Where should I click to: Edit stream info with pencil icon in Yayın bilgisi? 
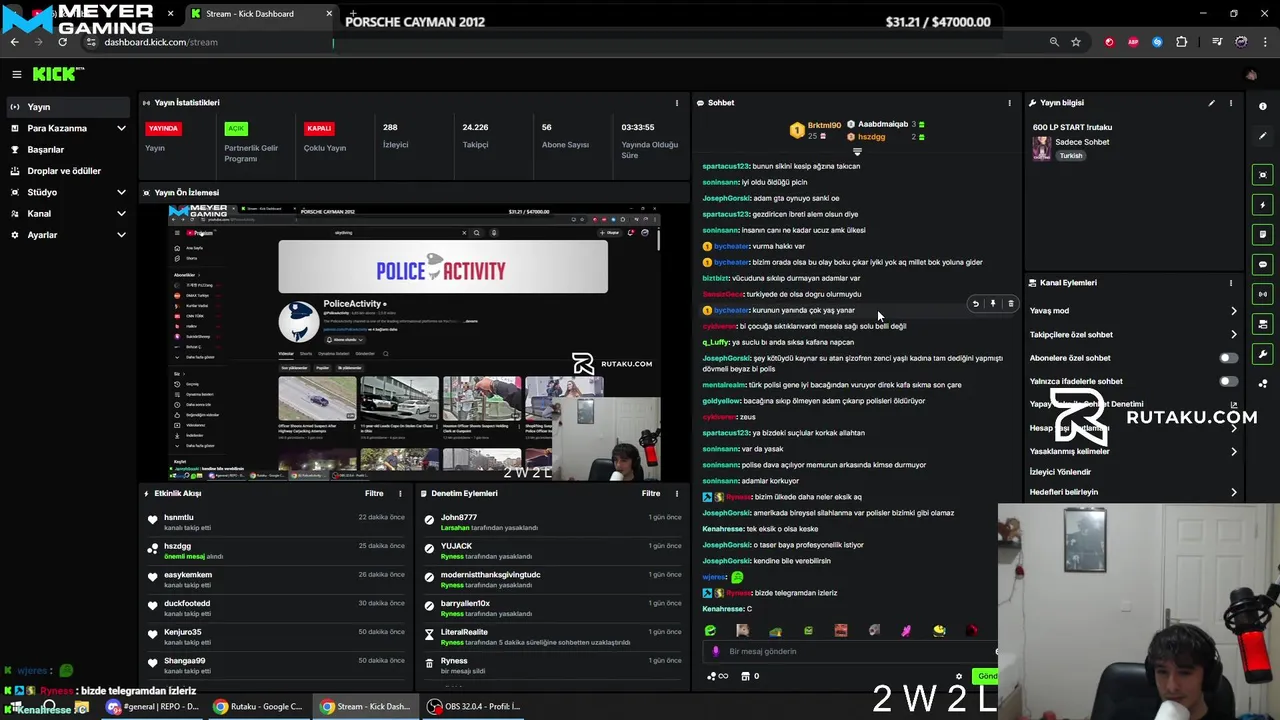click(x=1211, y=103)
